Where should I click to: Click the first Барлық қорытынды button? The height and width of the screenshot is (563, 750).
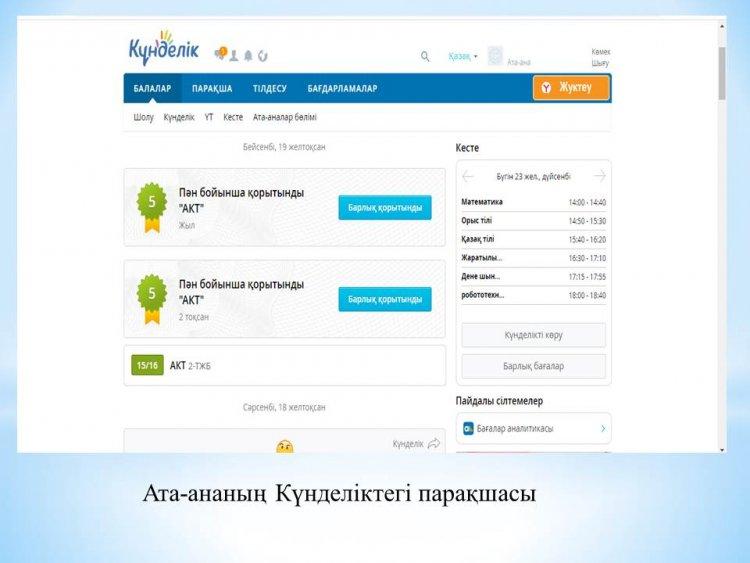point(385,208)
